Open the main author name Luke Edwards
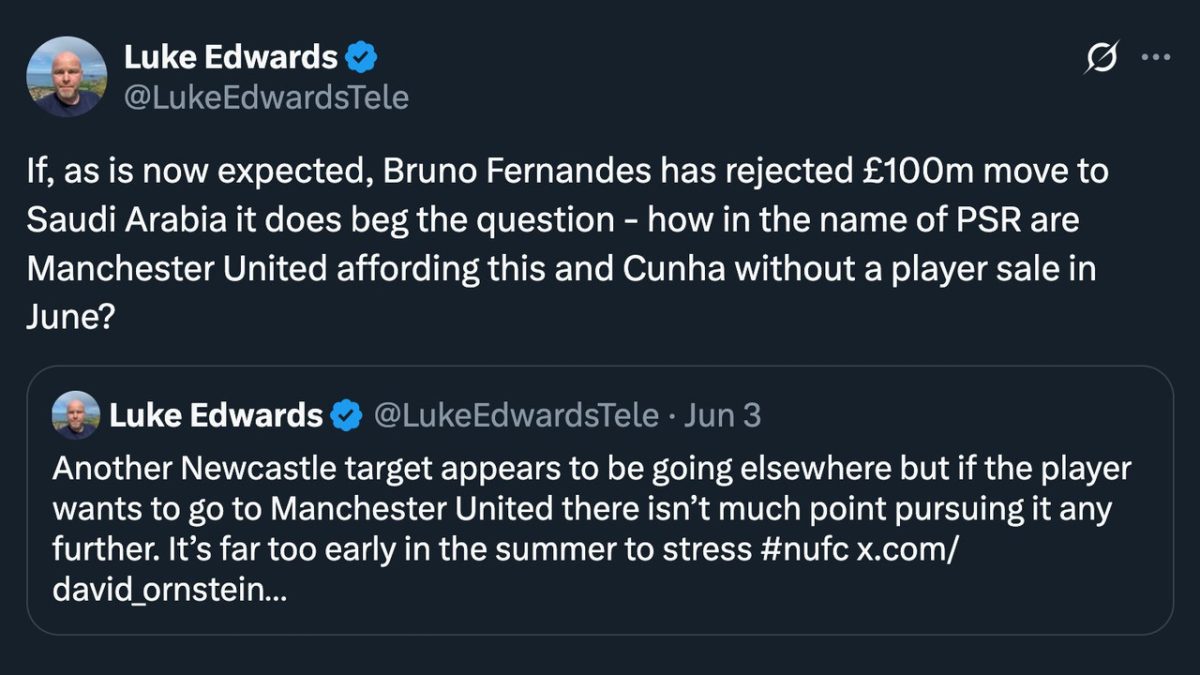 click(230, 58)
